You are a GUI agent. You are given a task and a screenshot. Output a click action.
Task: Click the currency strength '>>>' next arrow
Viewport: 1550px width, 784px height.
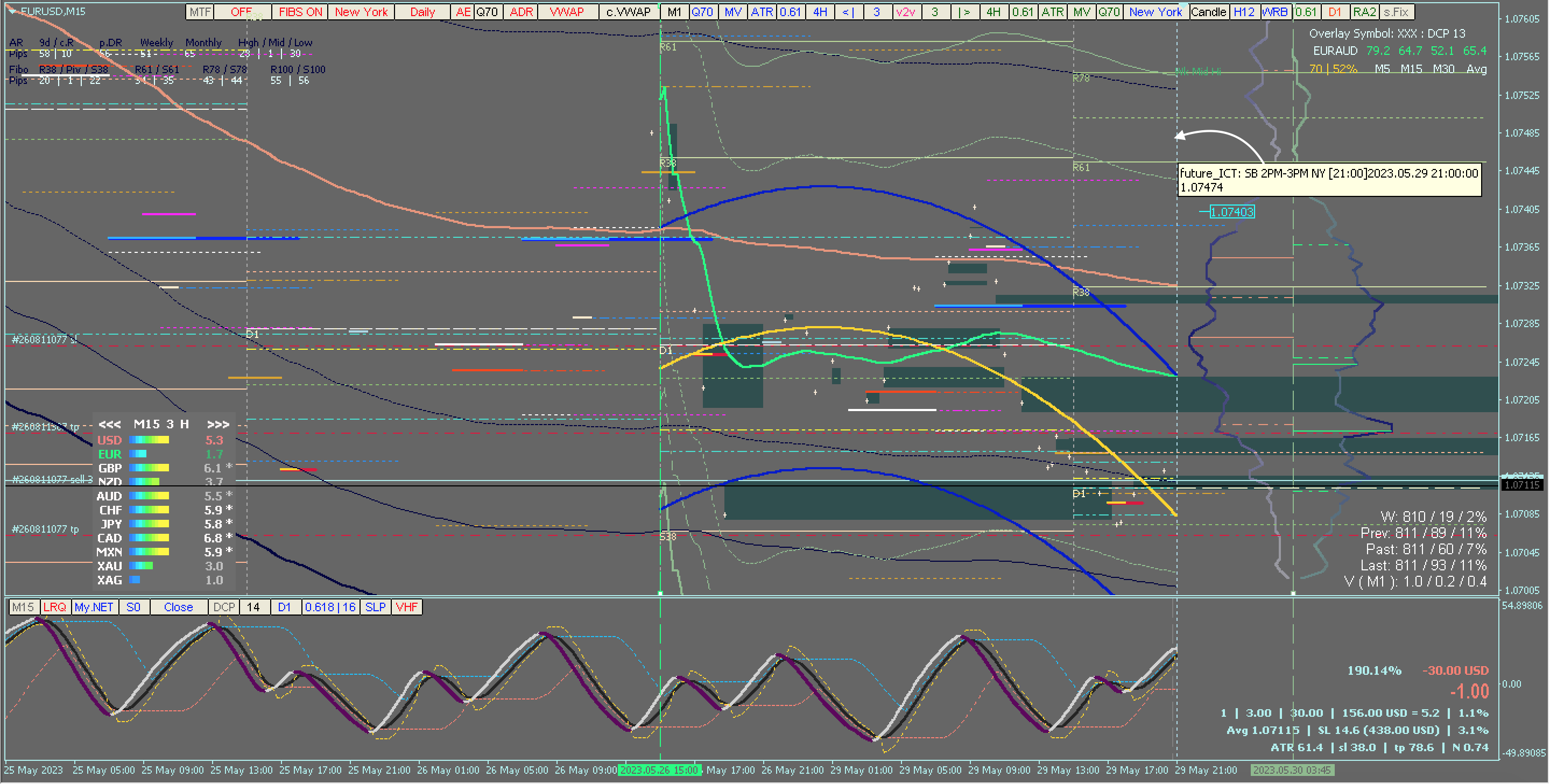pos(218,425)
